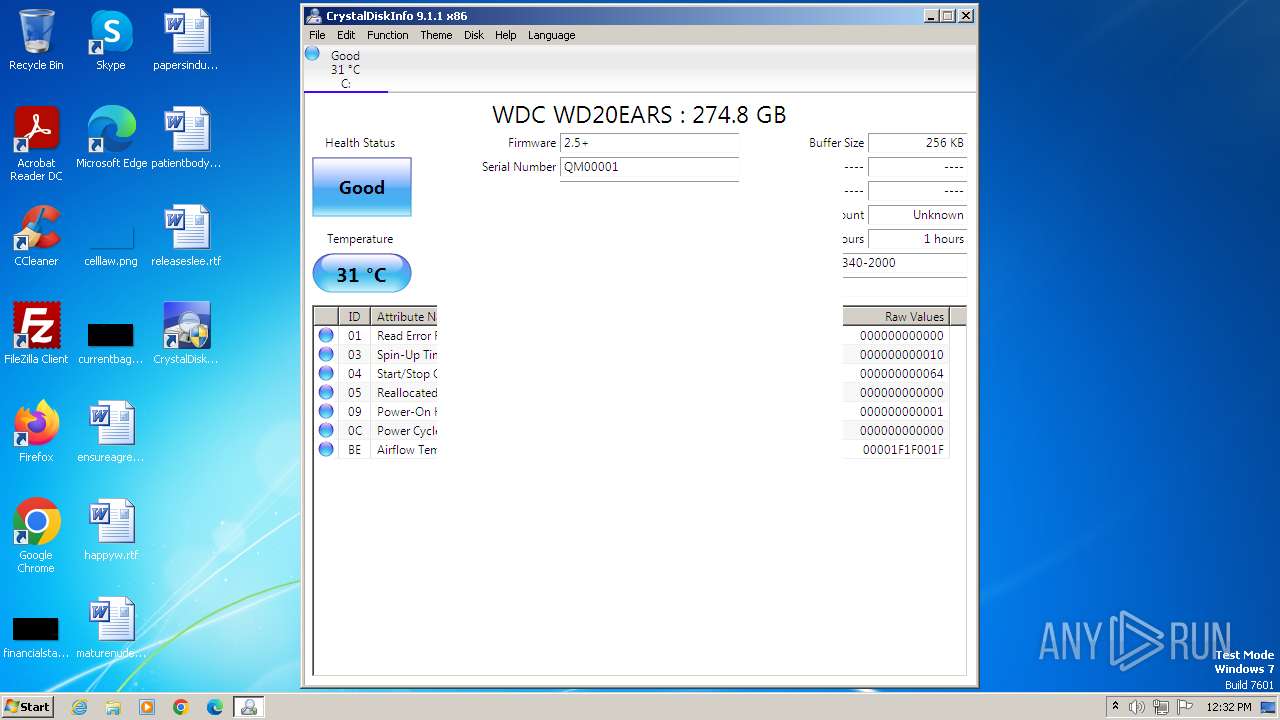Click the power-on count field showing Unknown
Viewport: 1280px width, 720px height.
tap(917, 215)
